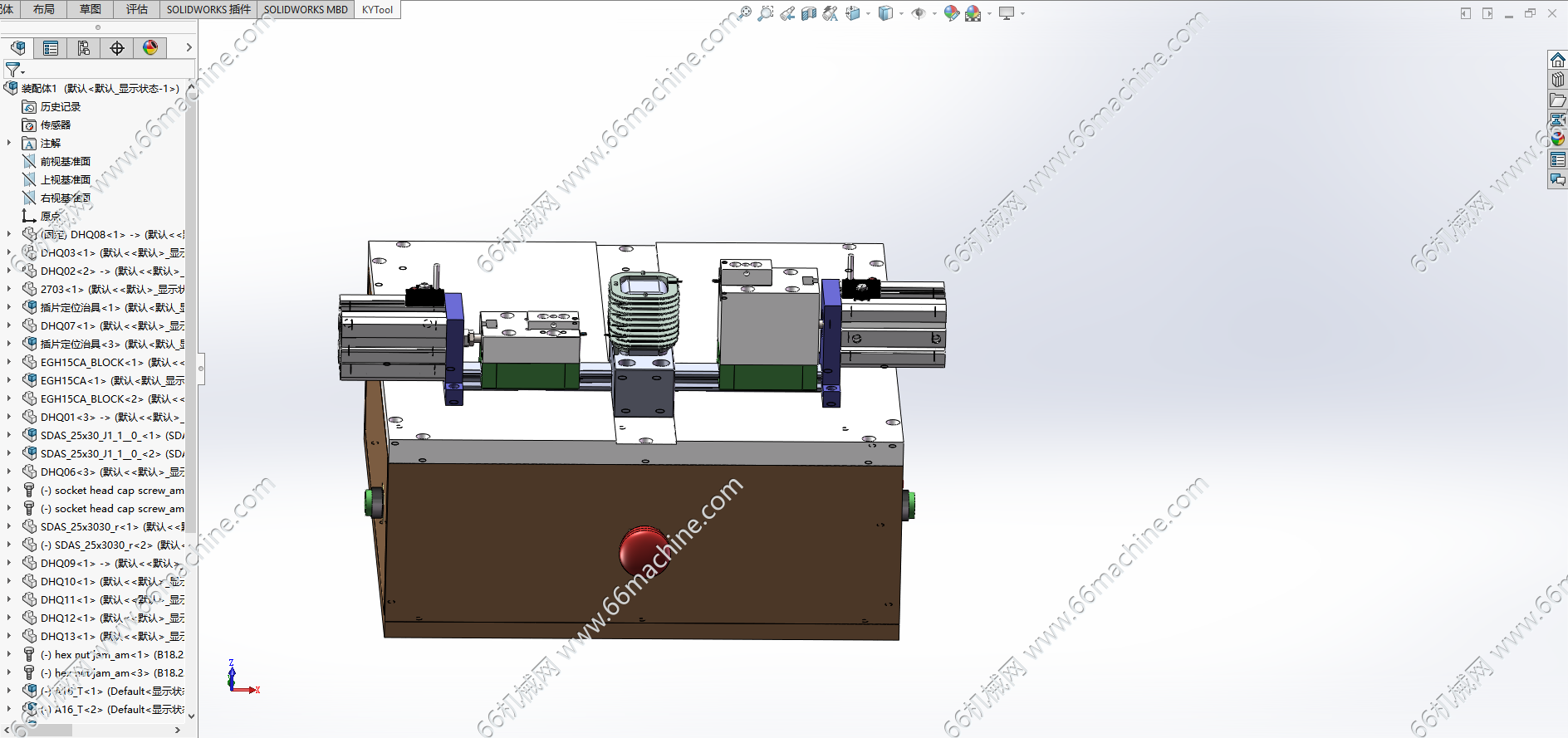Expand the 注解 annotations folder
The width and height of the screenshot is (1568, 738).
coord(9,144)
